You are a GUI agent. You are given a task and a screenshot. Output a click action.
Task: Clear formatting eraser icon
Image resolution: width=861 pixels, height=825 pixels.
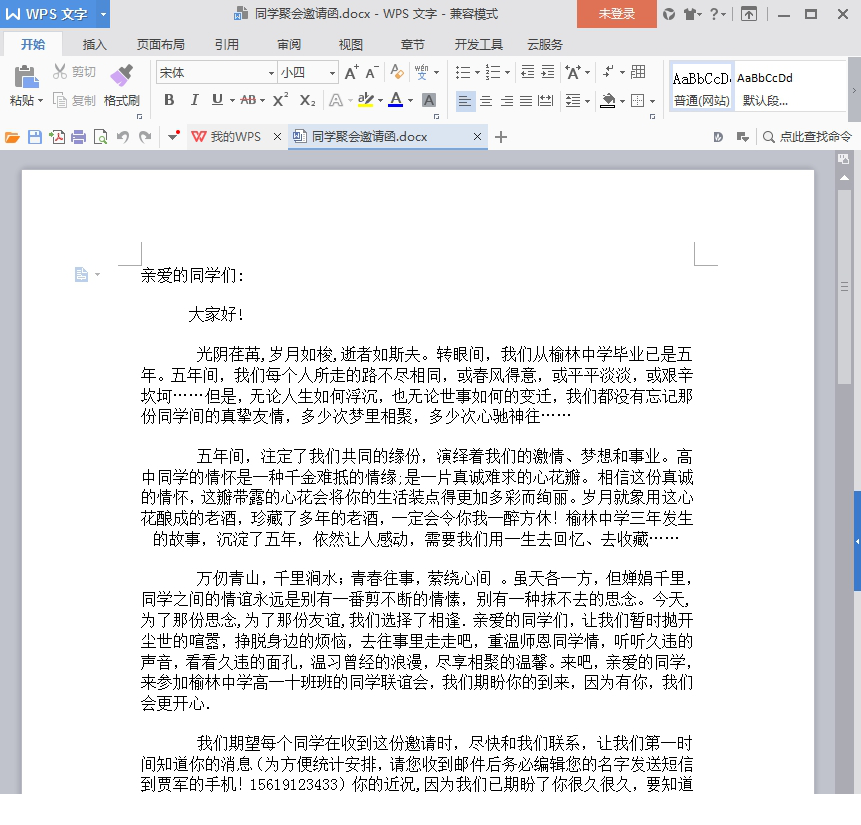click(x=396, y=72)
